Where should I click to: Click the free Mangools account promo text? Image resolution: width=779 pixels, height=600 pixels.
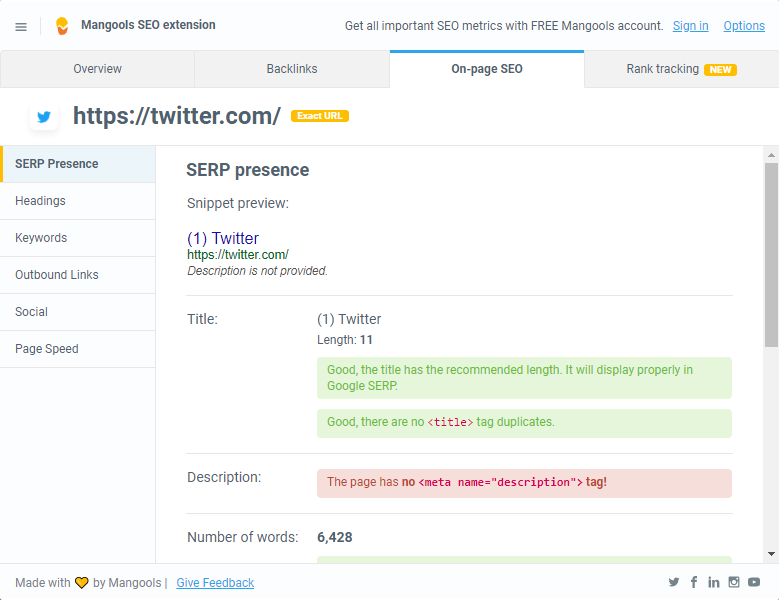coord(504,26)
